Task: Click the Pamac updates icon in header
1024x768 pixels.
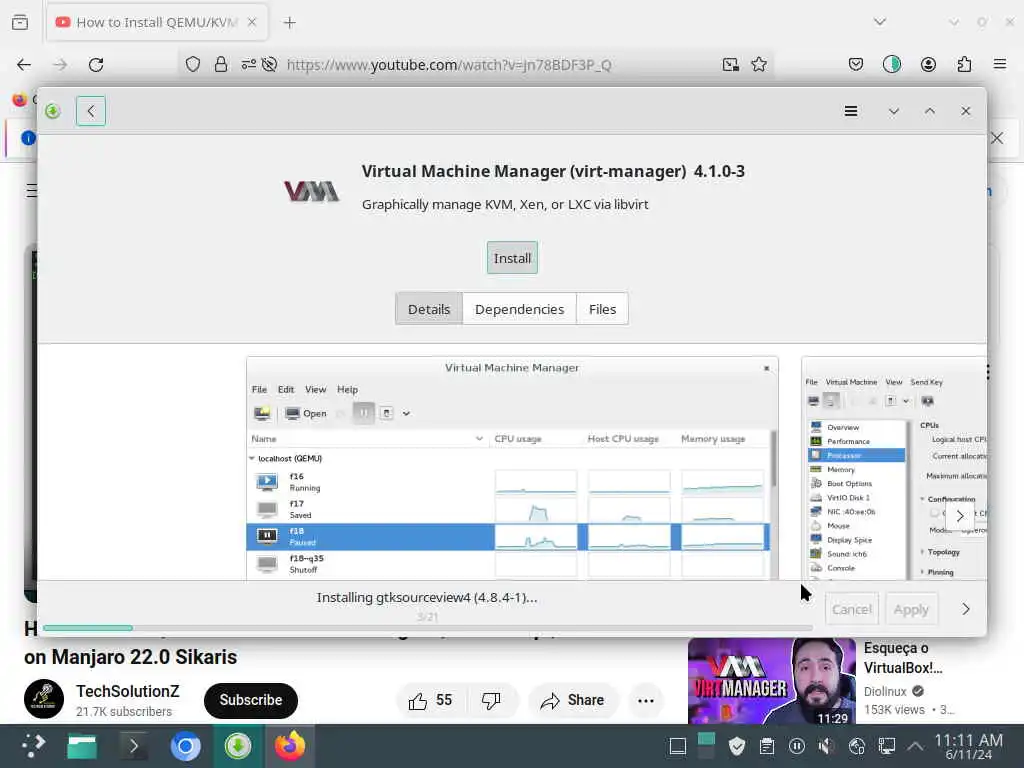Action: tap(53, 112)
